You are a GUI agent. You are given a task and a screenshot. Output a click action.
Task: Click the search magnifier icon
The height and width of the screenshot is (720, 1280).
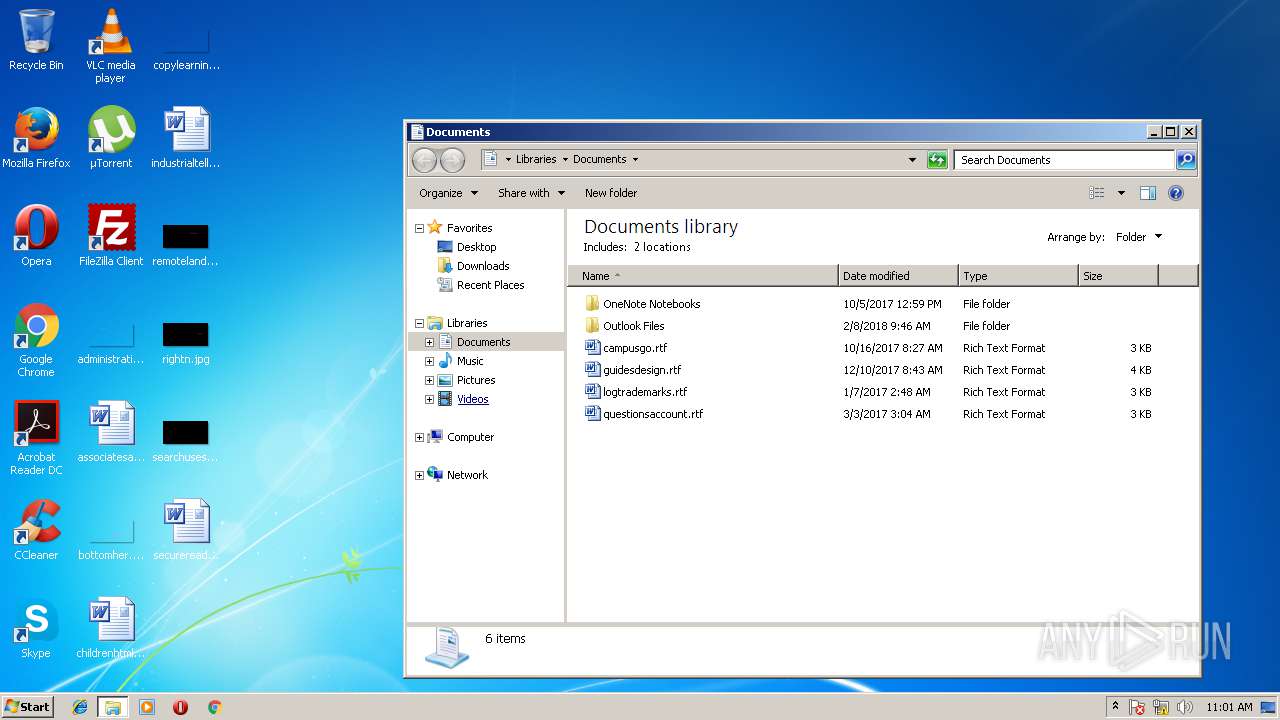1185,160
